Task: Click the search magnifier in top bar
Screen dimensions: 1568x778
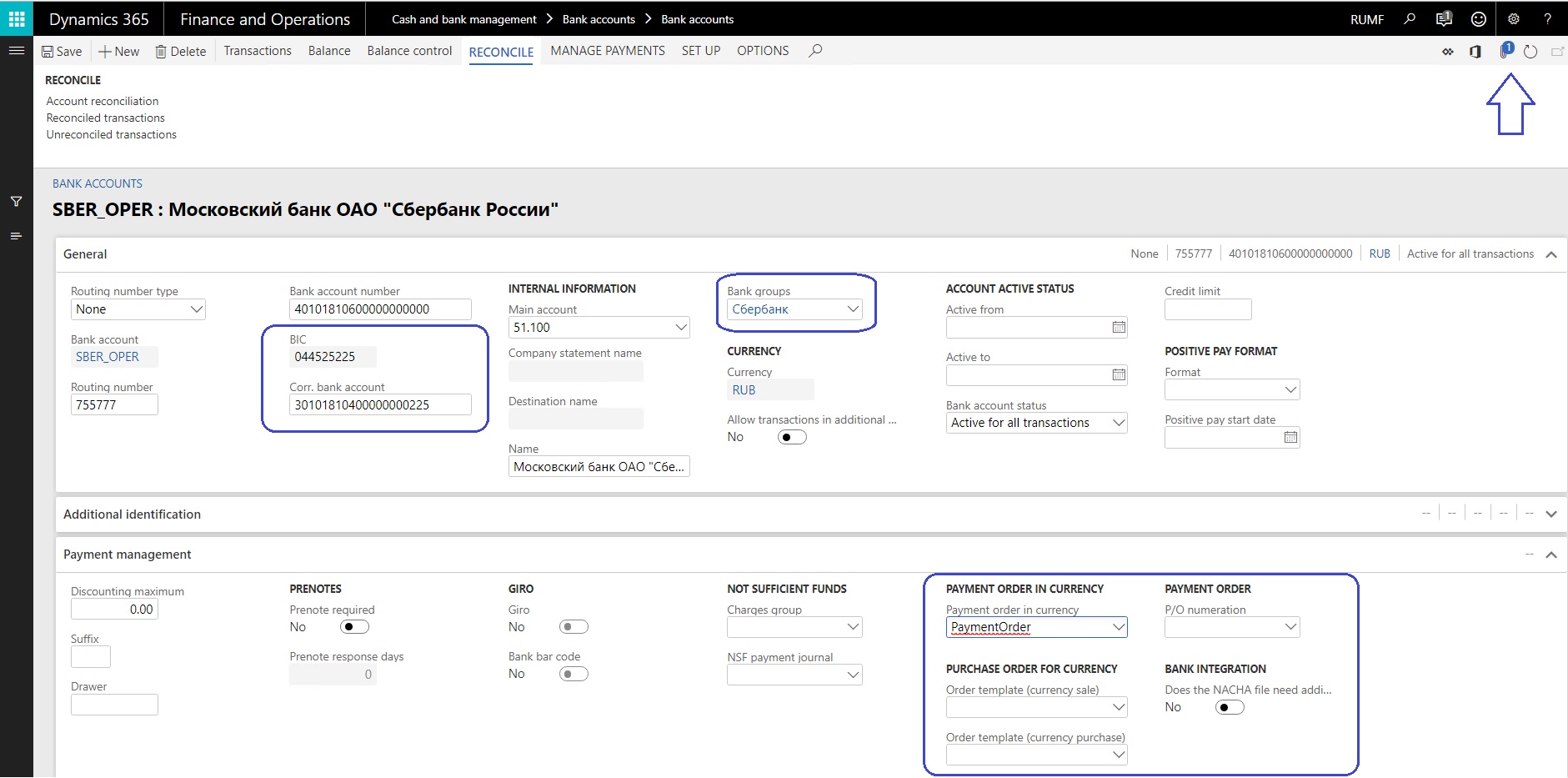Action: pyautogui.click(x=1410, y=18)
